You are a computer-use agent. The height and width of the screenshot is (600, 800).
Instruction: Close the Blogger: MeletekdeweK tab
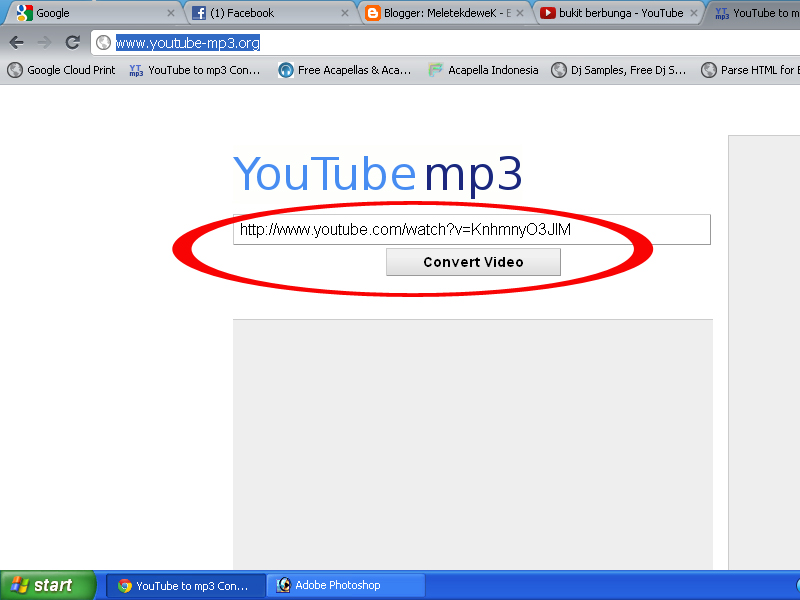click(x=519, y=13)
